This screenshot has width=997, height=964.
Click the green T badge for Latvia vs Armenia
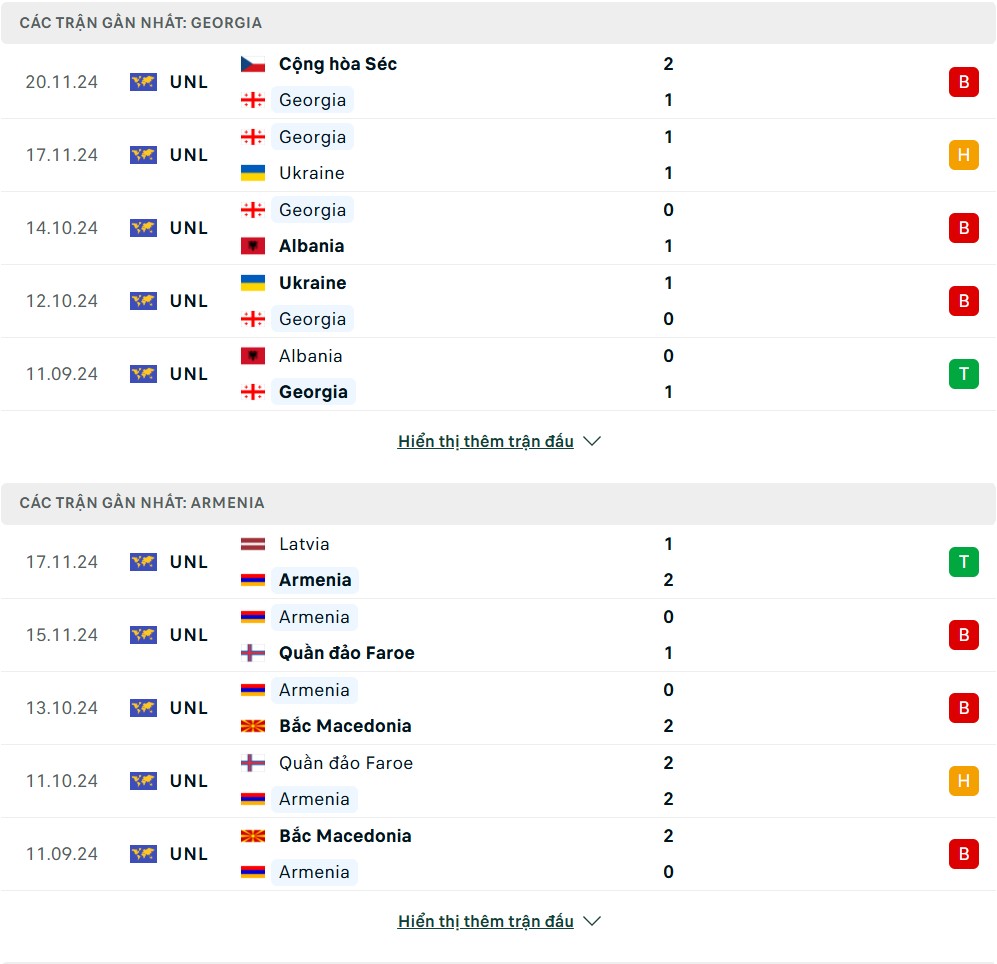[963, 562]
